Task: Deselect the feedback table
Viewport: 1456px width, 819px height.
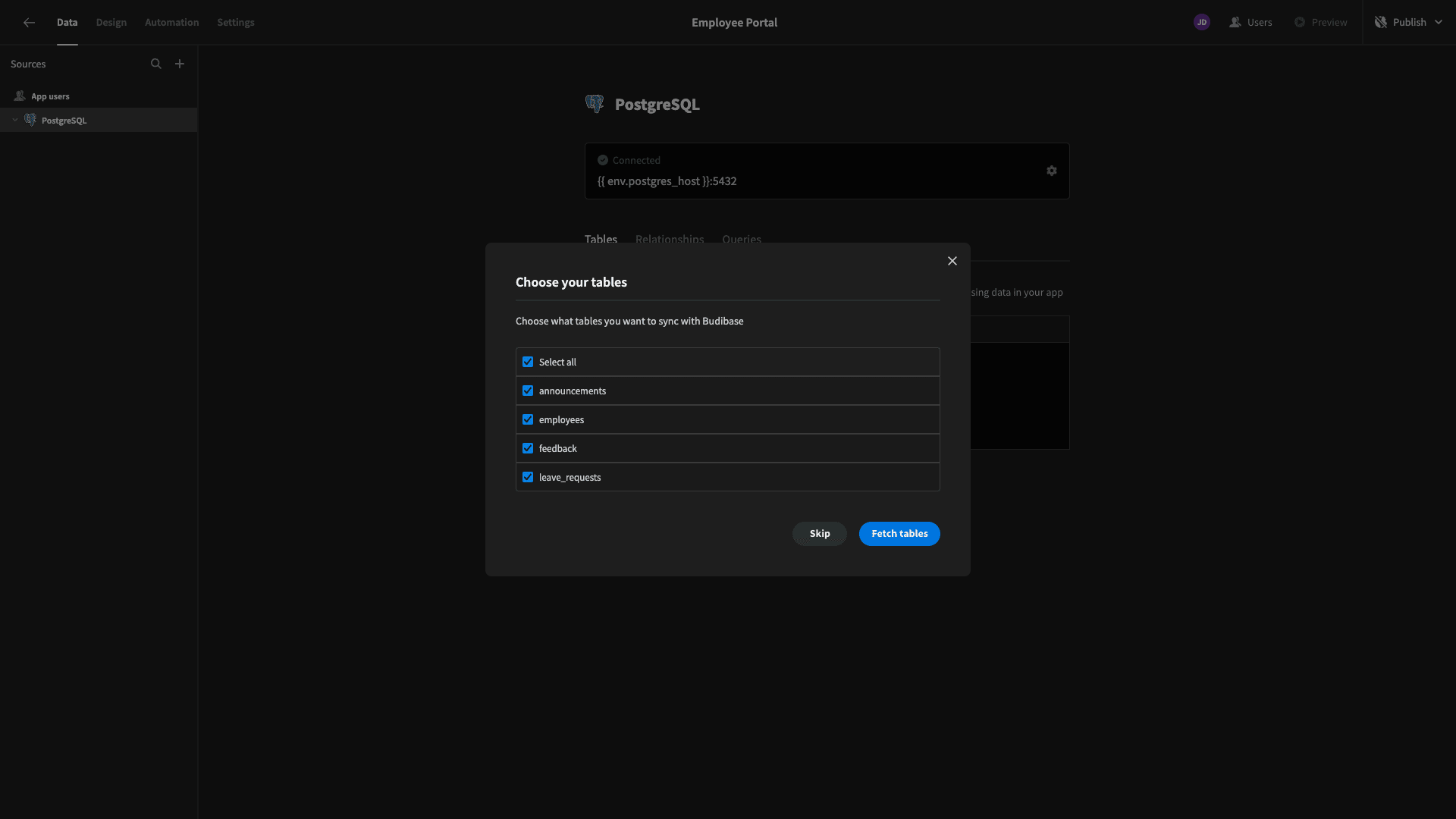Action: tap(528, 448)
